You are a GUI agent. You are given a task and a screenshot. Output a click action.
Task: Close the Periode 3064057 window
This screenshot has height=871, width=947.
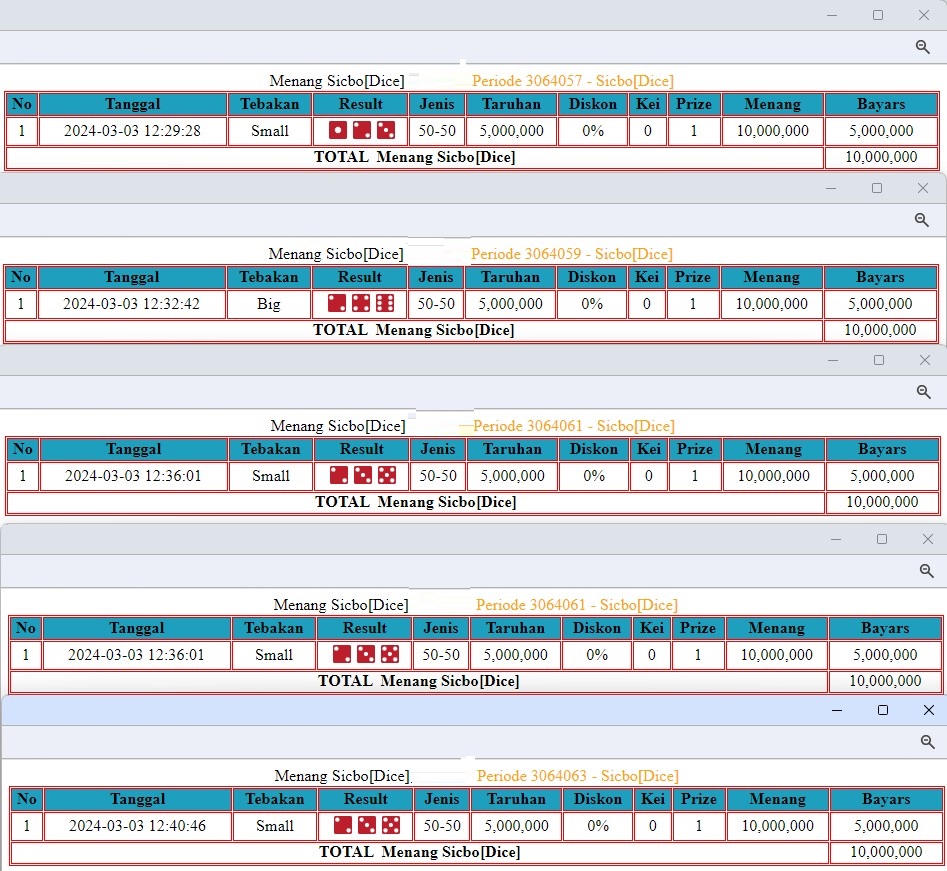click(x=924, y=15)
